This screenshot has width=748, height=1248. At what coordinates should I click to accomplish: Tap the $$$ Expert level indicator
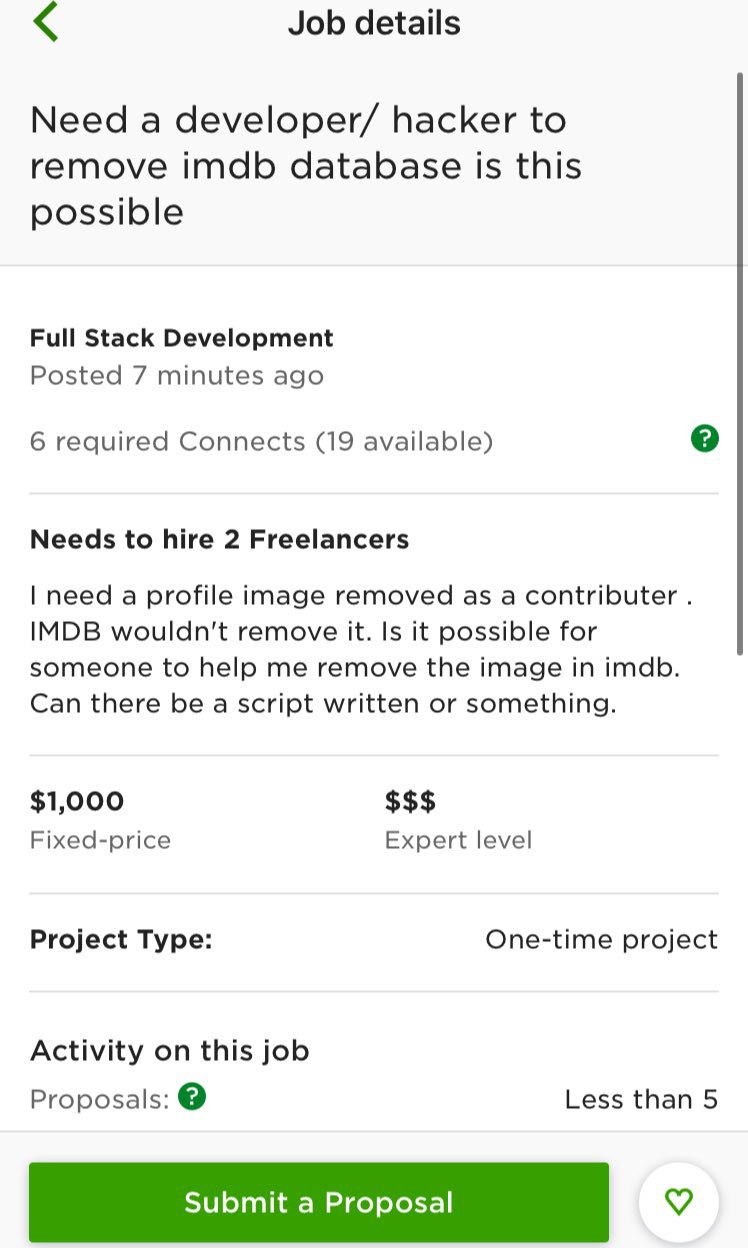point(410,801)
